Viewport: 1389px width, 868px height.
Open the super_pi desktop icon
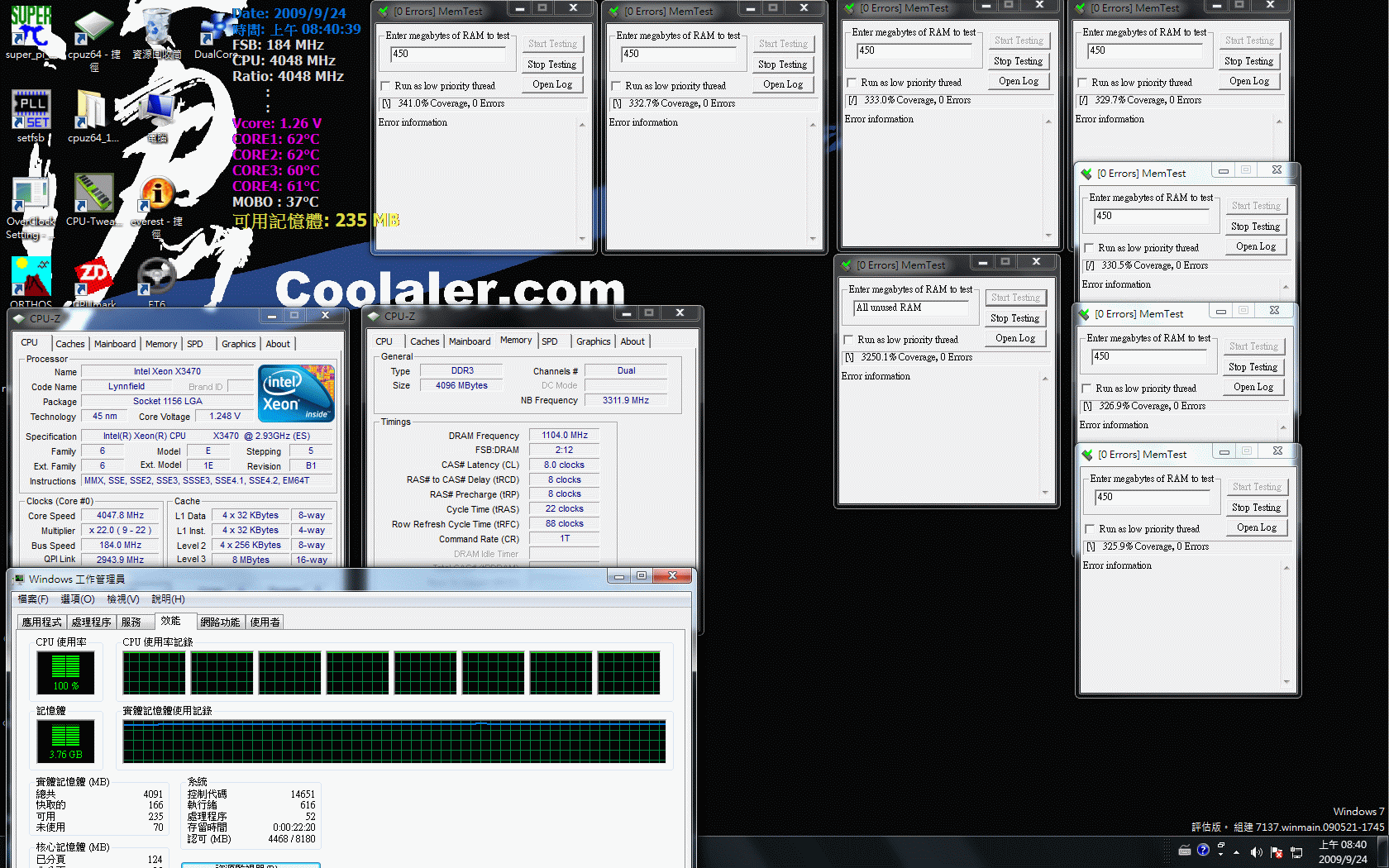[31, 33]
